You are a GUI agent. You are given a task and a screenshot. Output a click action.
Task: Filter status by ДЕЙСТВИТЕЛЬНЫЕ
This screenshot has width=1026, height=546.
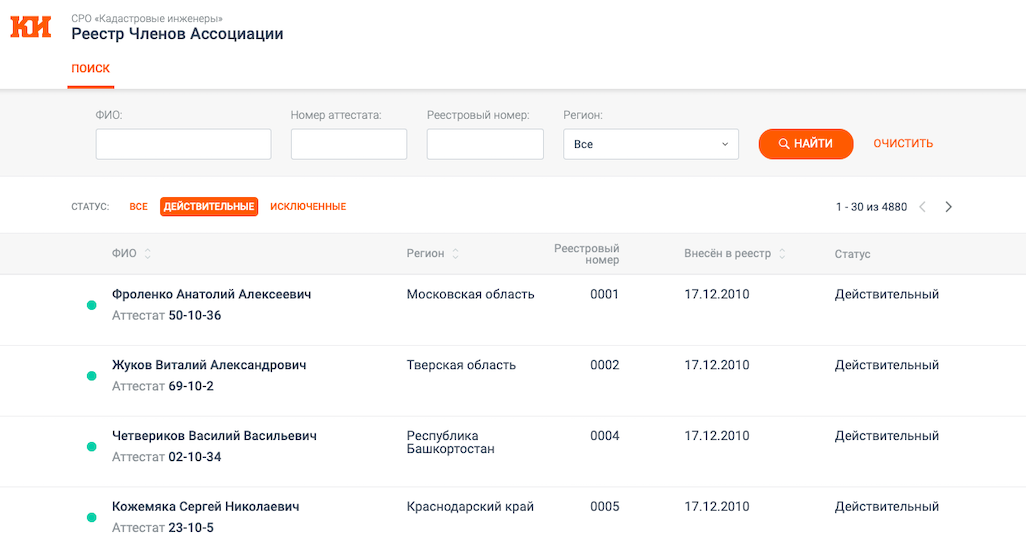pyautogui.click(x=209, y=207)
